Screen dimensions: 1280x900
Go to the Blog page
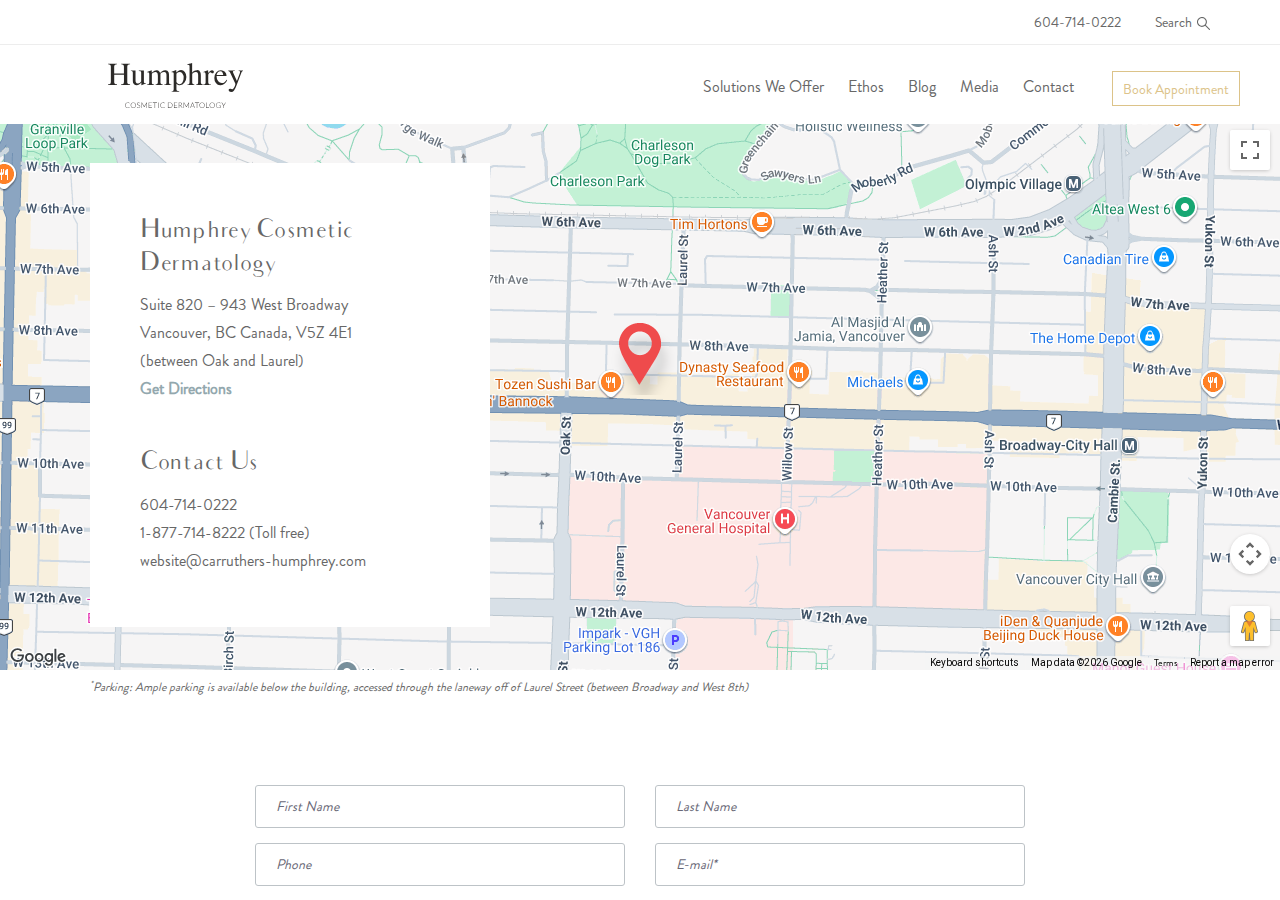[922, 87]
